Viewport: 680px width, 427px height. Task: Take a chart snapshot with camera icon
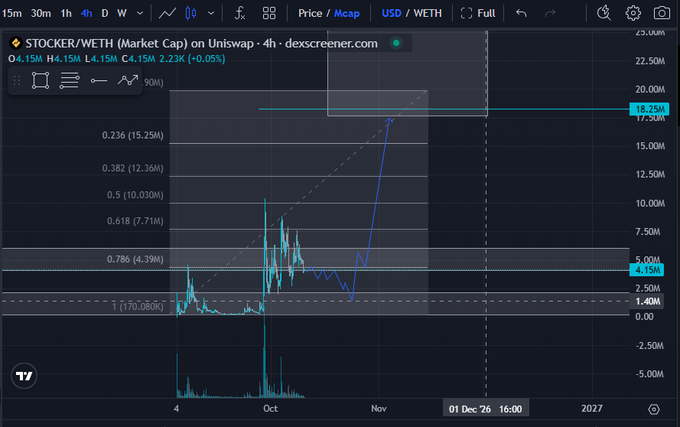(x=662, y=13)
